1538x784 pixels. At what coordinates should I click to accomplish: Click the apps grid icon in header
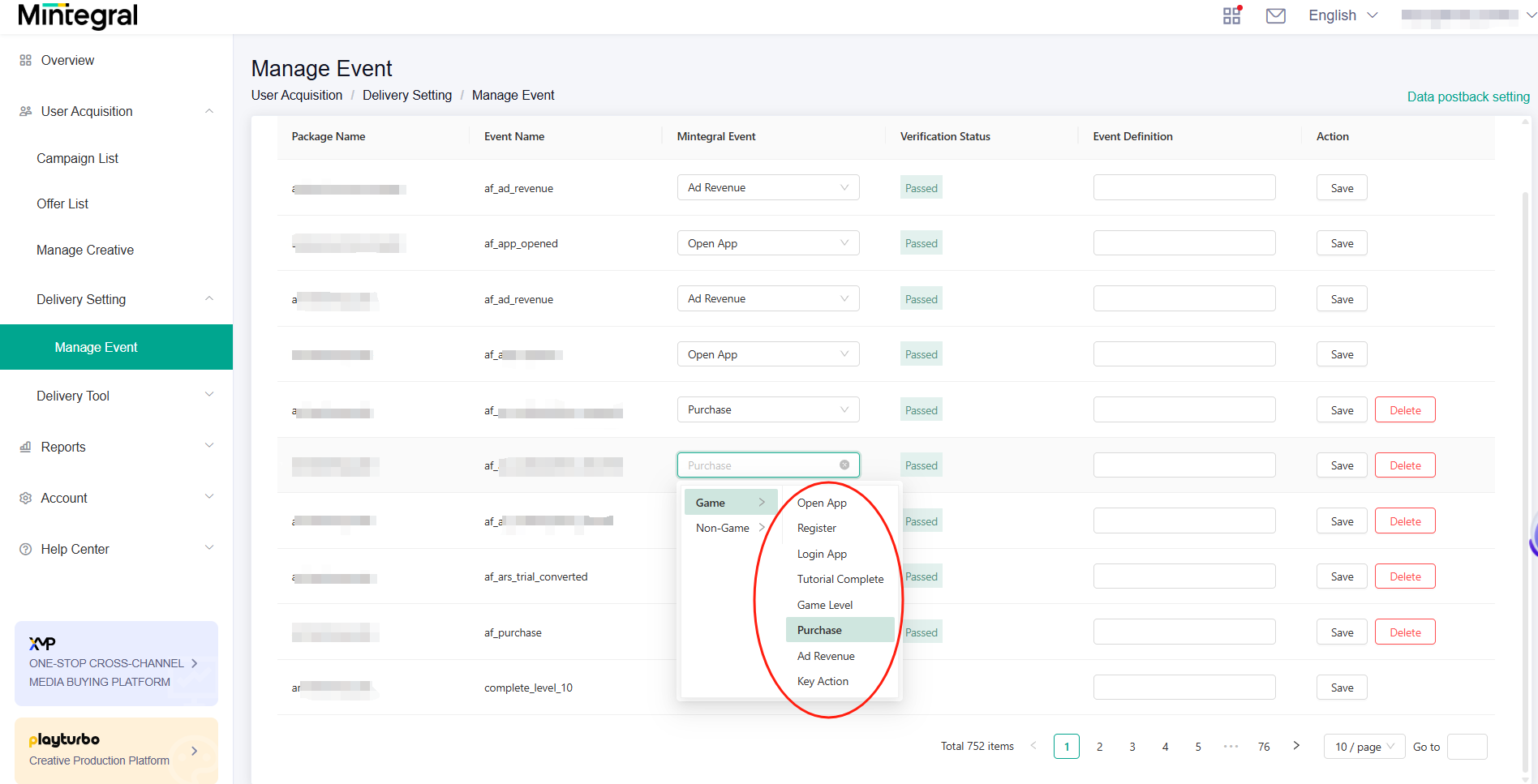click(1231, 15)
